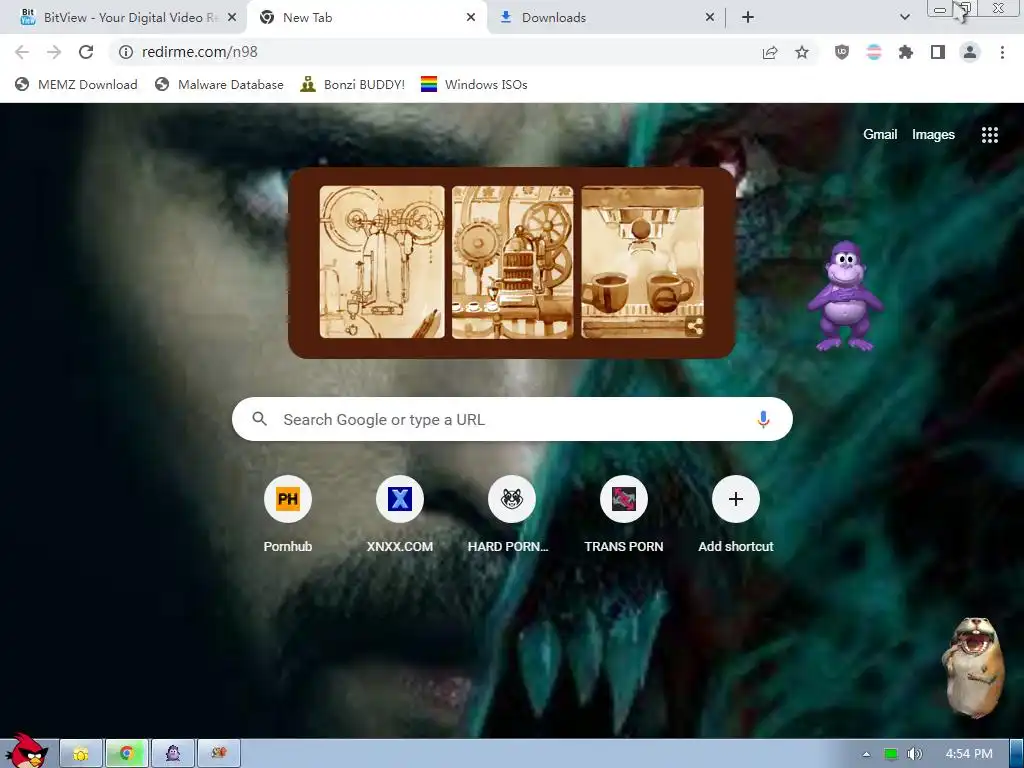This screenshot has height=768, width=1024.
Task: Open the Google apps grid
Action: (x=990, y=135)
